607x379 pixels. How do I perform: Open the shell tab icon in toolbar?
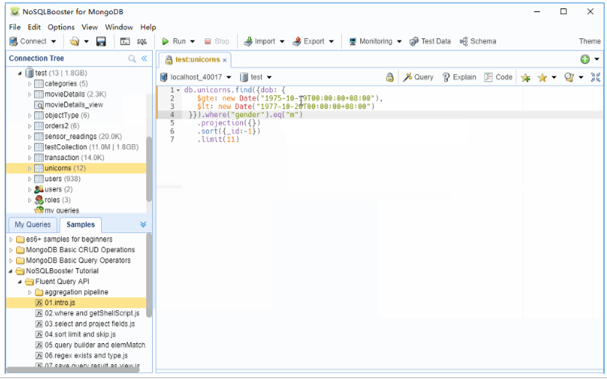tap(125, 41)
